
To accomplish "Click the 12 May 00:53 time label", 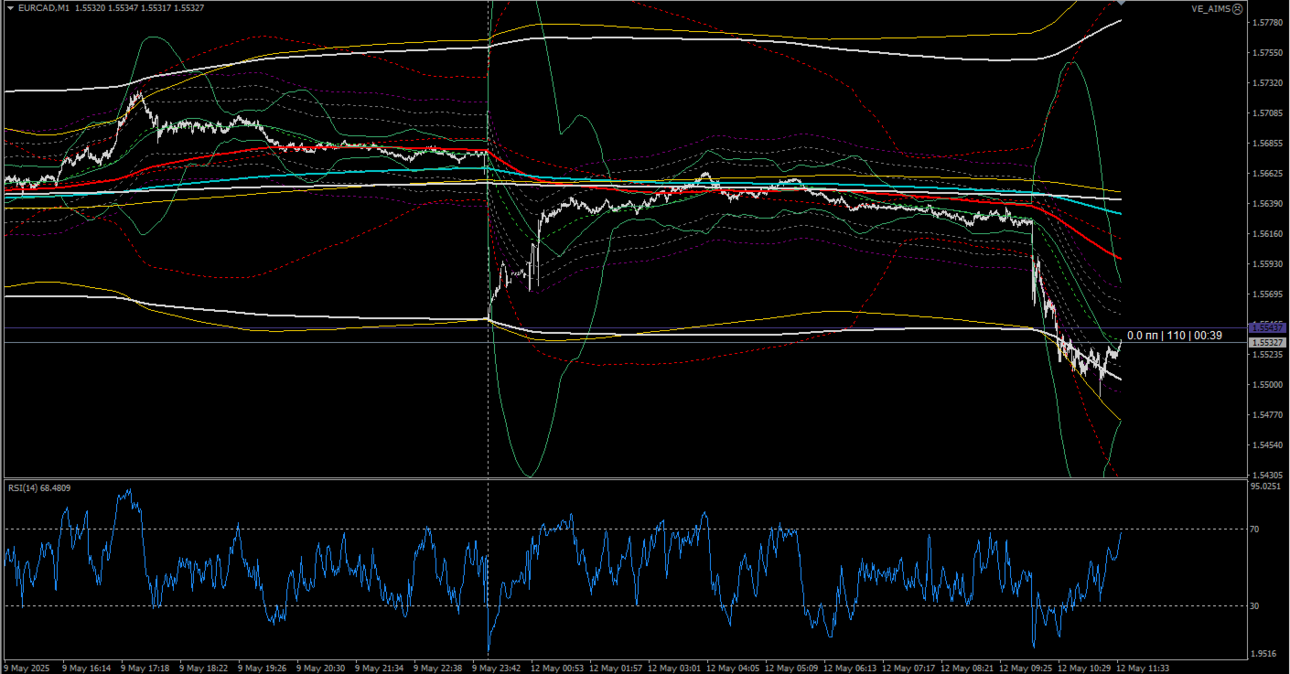I will 558,667.
